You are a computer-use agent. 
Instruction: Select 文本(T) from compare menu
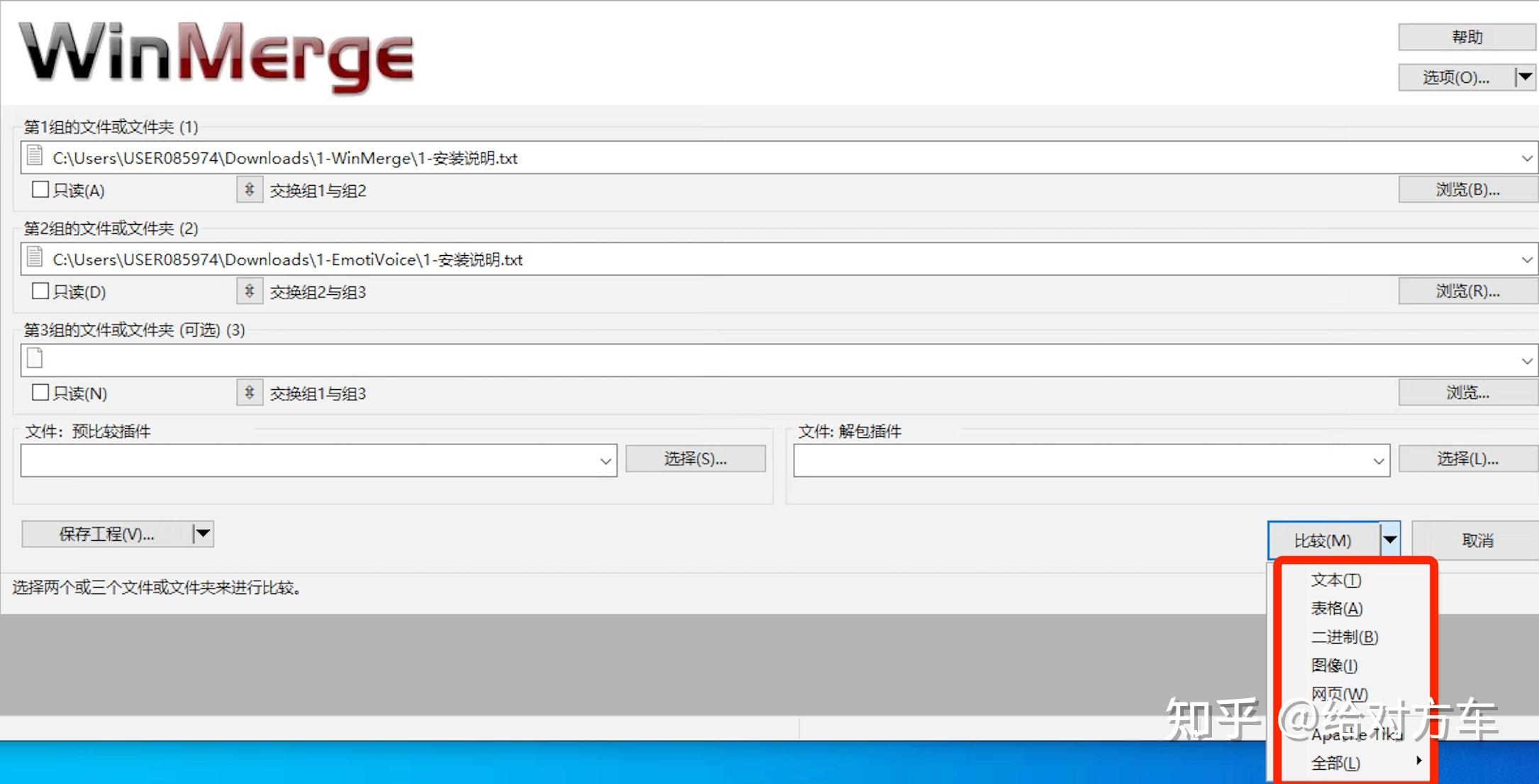[1338, 579]
